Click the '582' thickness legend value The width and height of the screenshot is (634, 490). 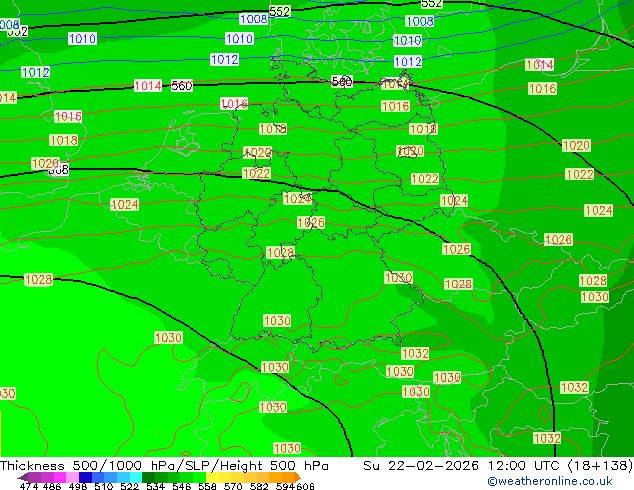pos(259,486)
